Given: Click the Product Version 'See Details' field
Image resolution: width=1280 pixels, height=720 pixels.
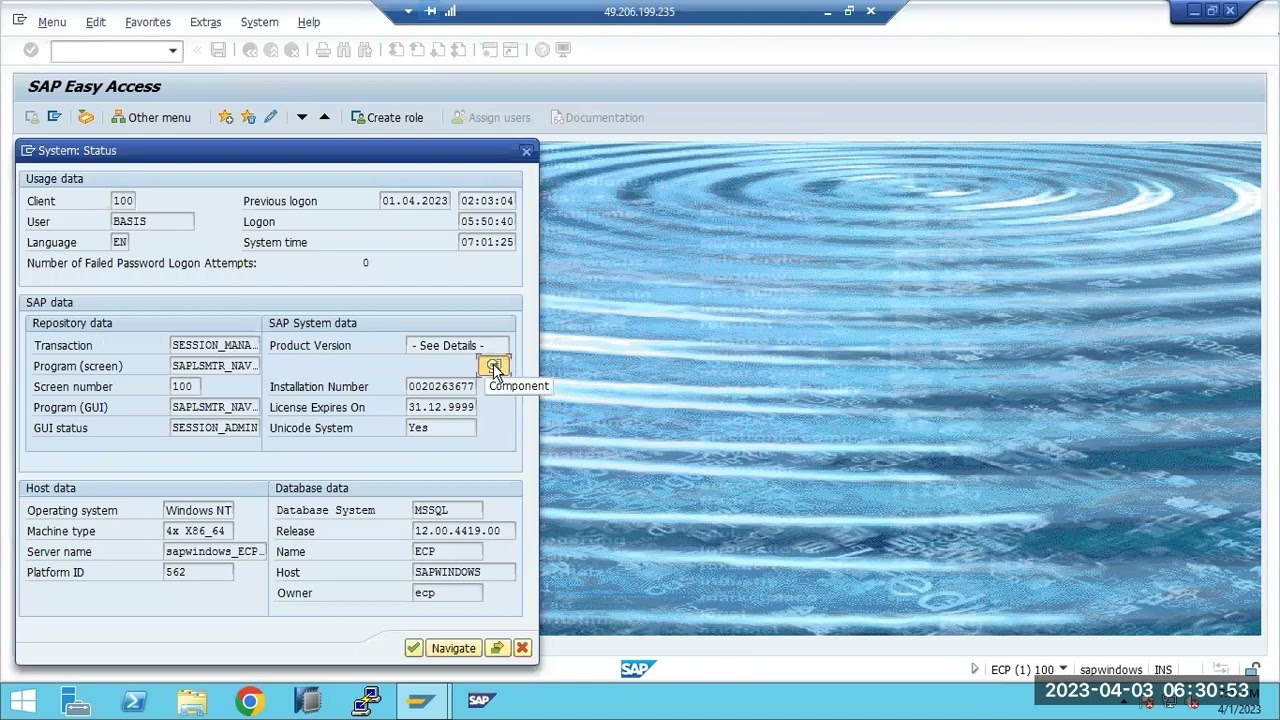Looking at the screenshot, I should coord(458,345).
